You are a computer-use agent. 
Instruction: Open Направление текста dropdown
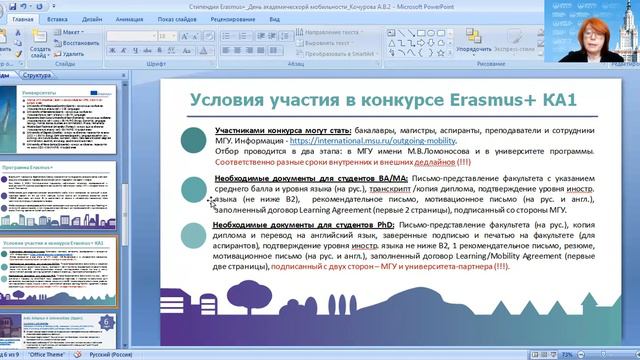[330, 32]
